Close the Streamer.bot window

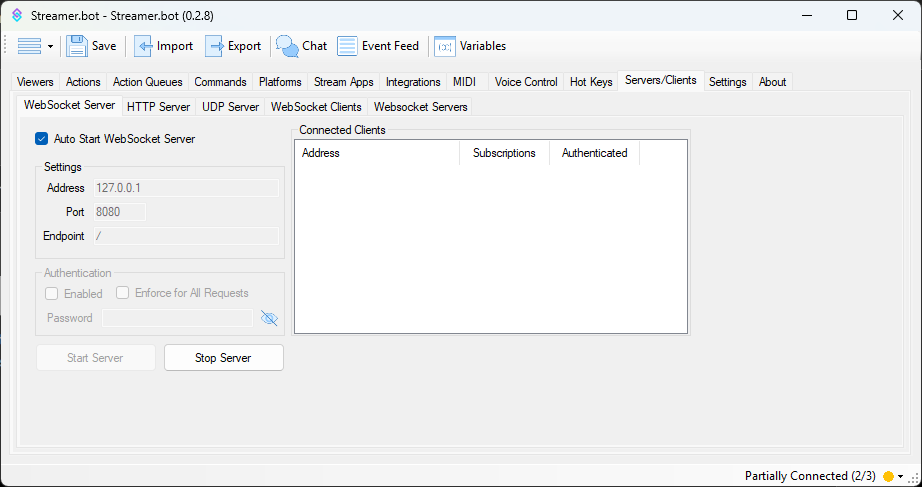pos(898,15)
